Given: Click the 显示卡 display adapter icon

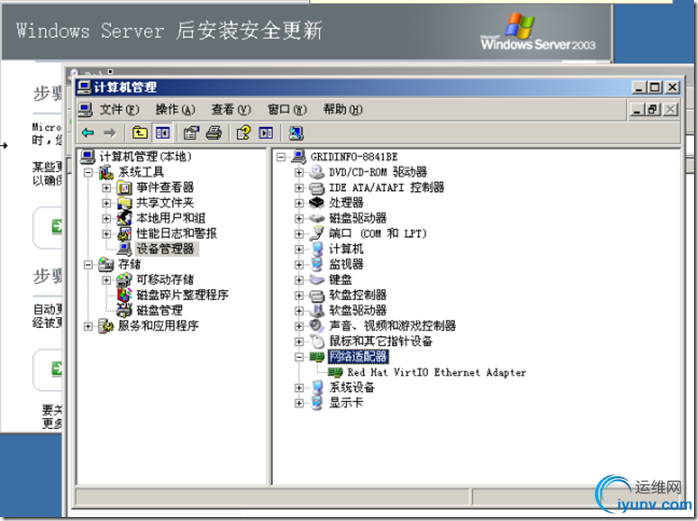Looking at the screenshot, I should point(317,403).
